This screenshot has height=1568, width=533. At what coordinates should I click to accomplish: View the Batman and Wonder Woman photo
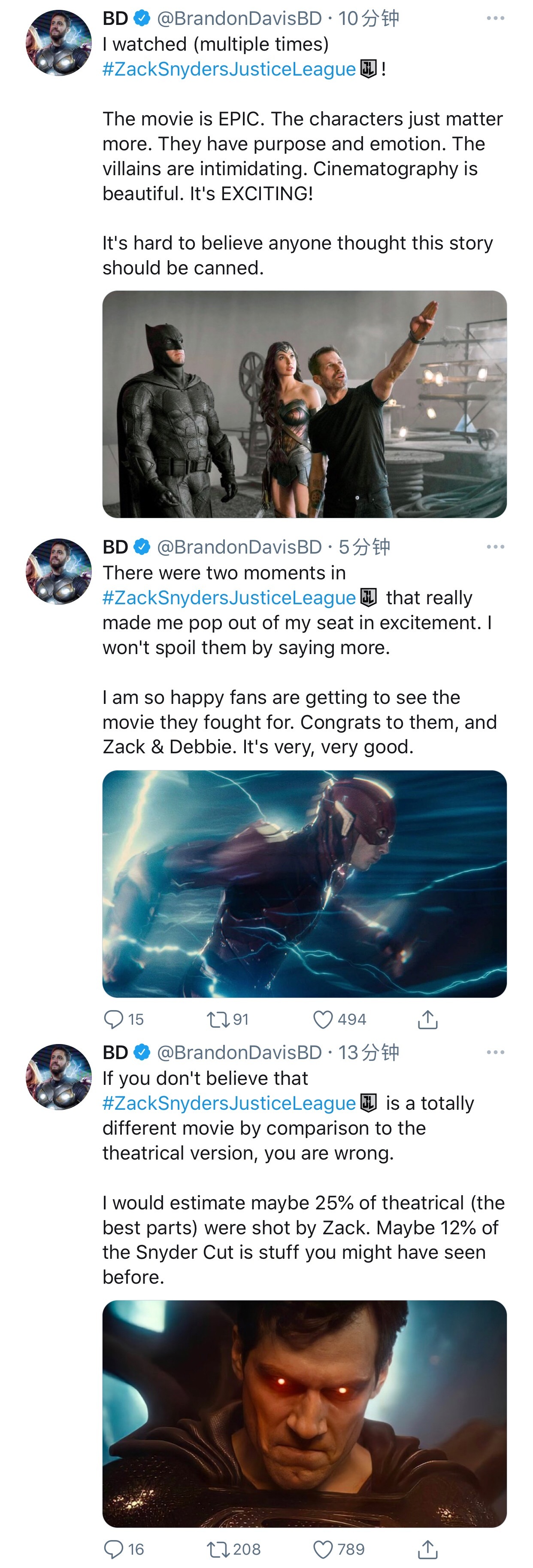coord(304,404)
